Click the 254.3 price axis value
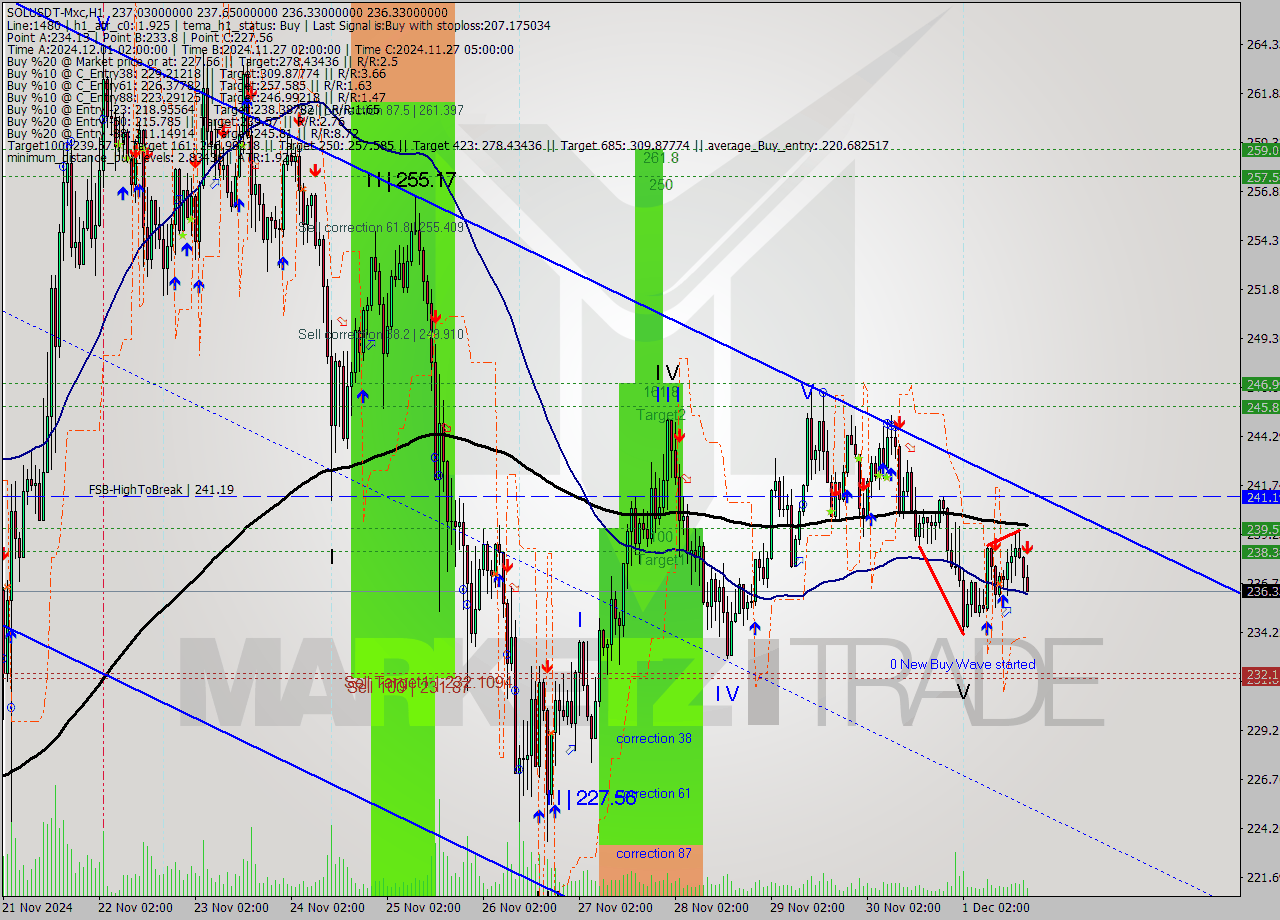Screen dimensions: 1280x920 point(1262,241)
